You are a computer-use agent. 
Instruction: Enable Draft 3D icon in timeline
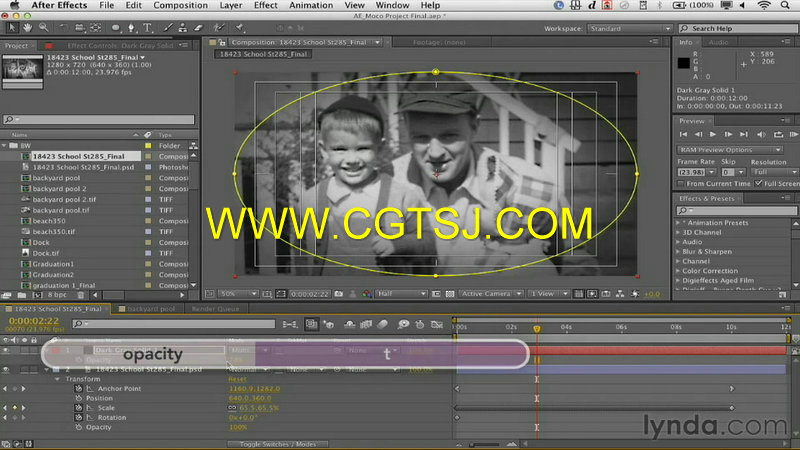329,324
